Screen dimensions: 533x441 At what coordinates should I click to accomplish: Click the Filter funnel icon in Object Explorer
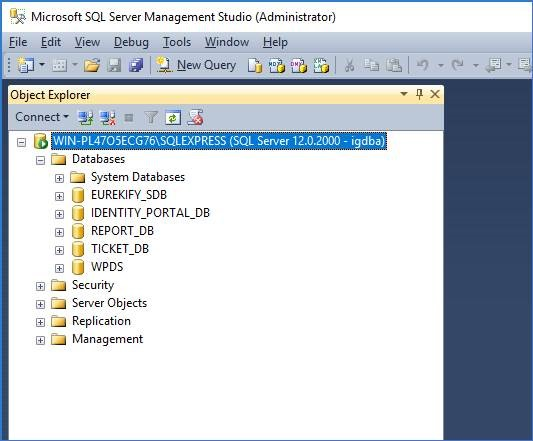point(151,118)
